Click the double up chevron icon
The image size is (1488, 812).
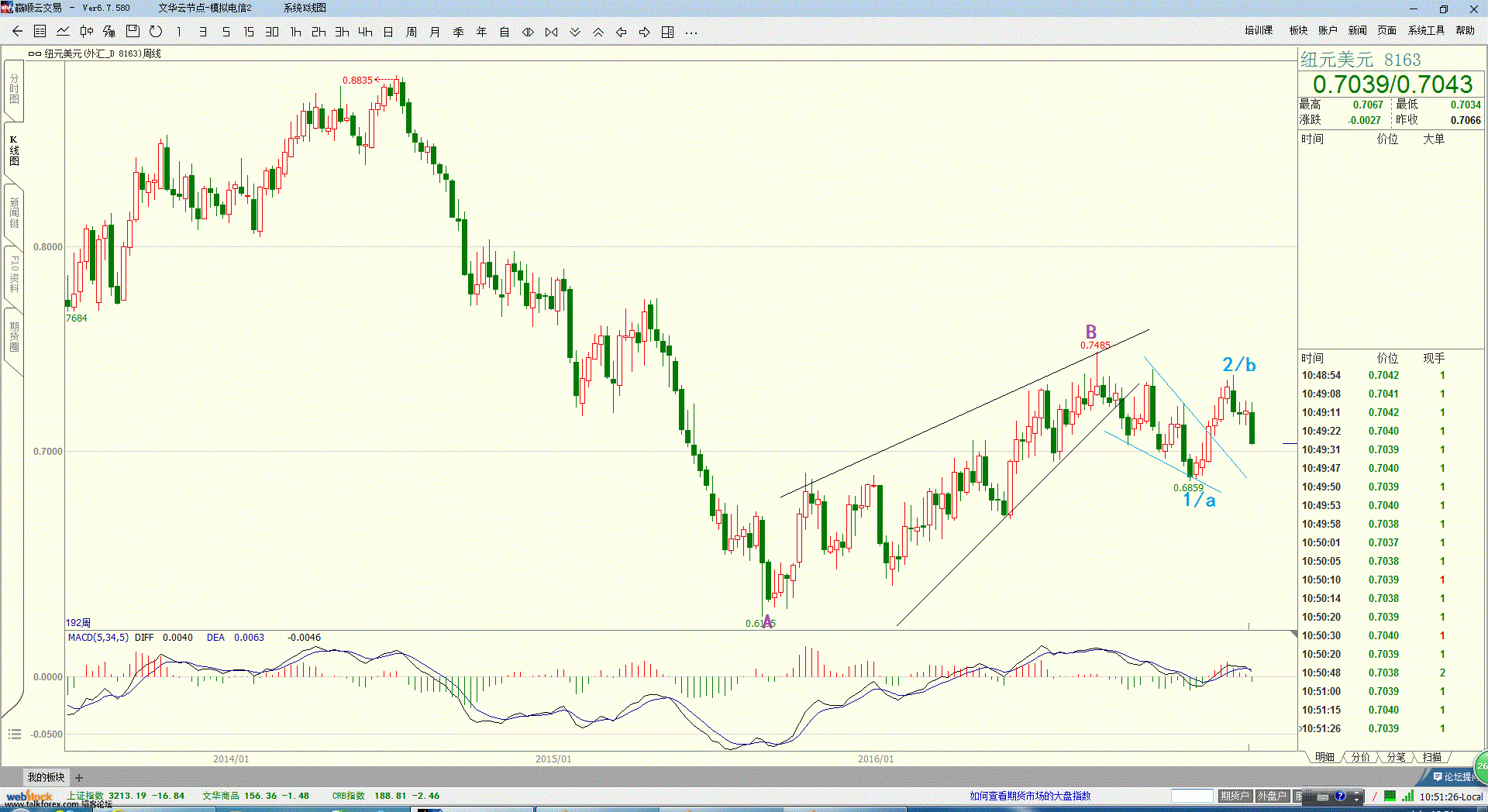point(598,32)
